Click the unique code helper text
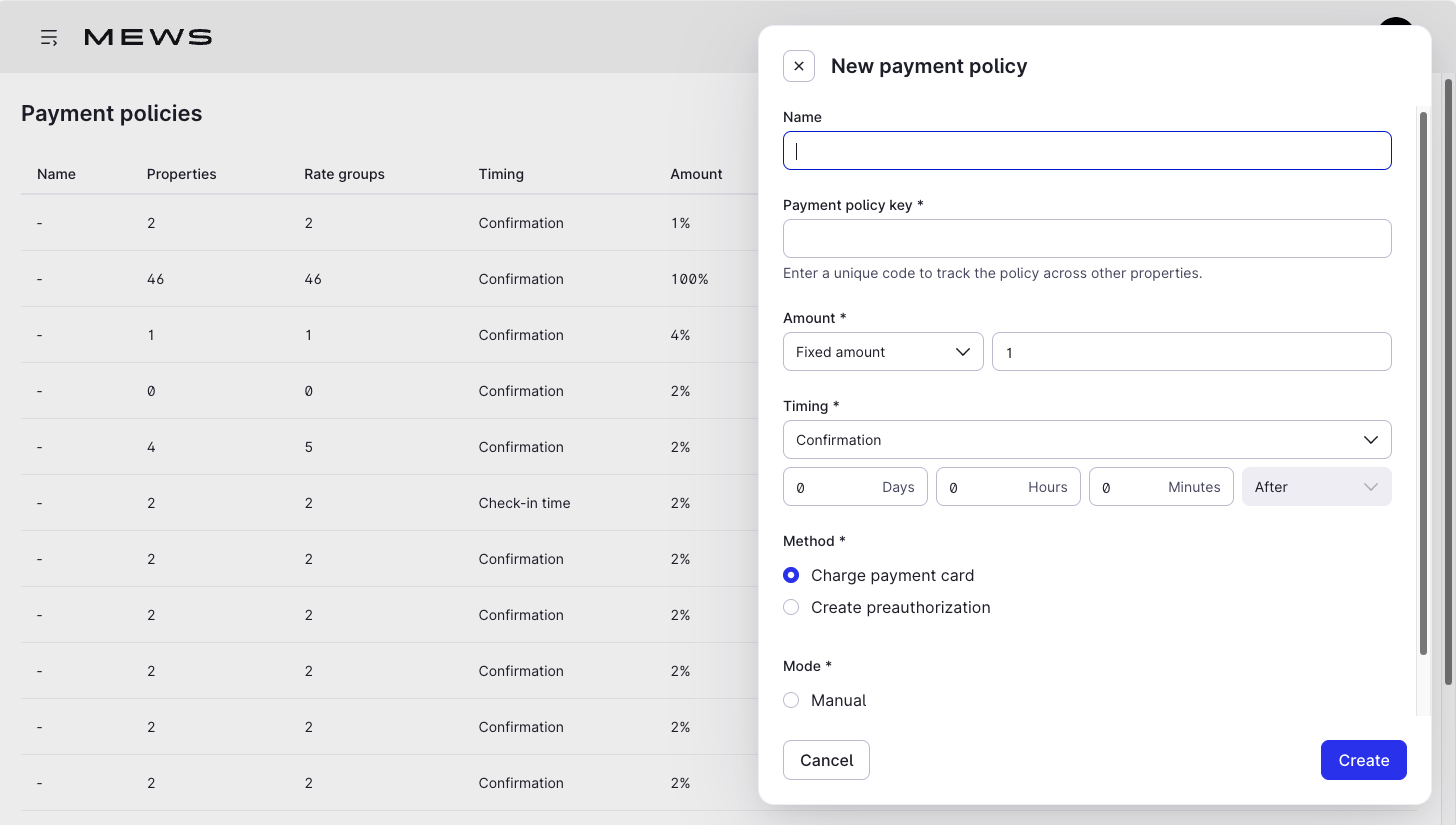This screenshot has height=825, width=1456. point(992,273)
